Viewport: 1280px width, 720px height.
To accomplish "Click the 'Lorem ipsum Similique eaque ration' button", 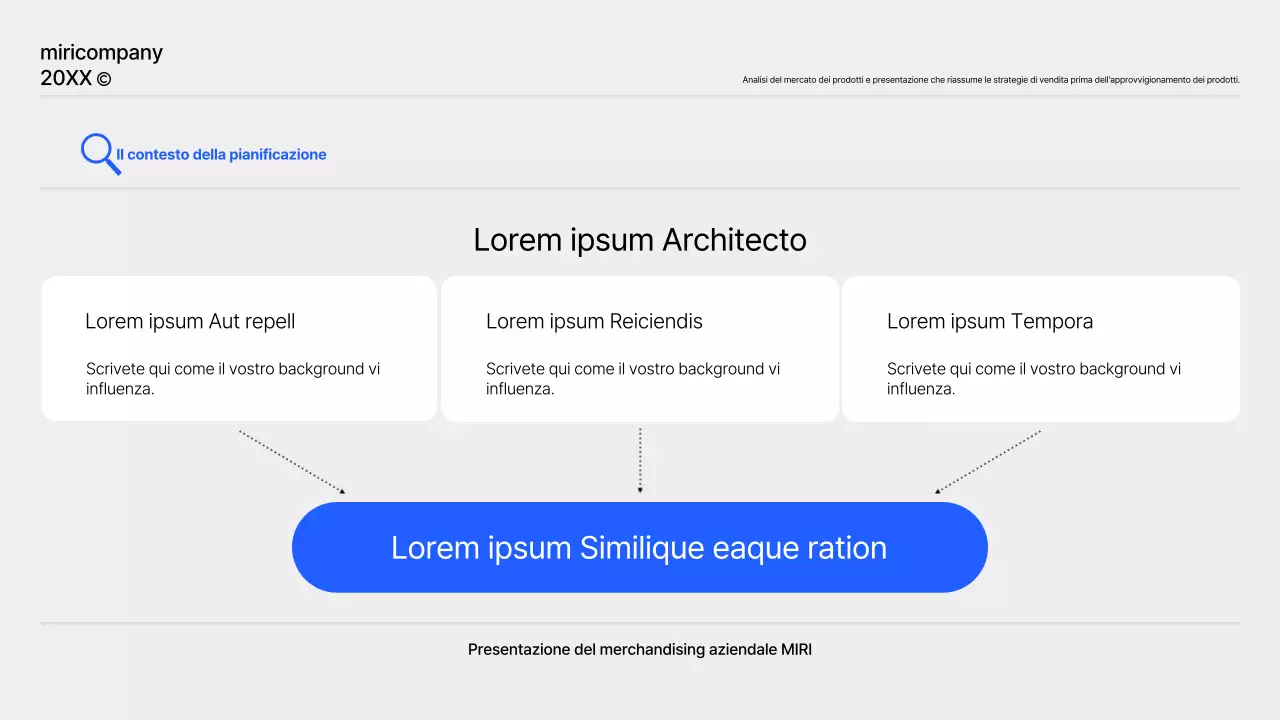I will (x=639, y=547).
